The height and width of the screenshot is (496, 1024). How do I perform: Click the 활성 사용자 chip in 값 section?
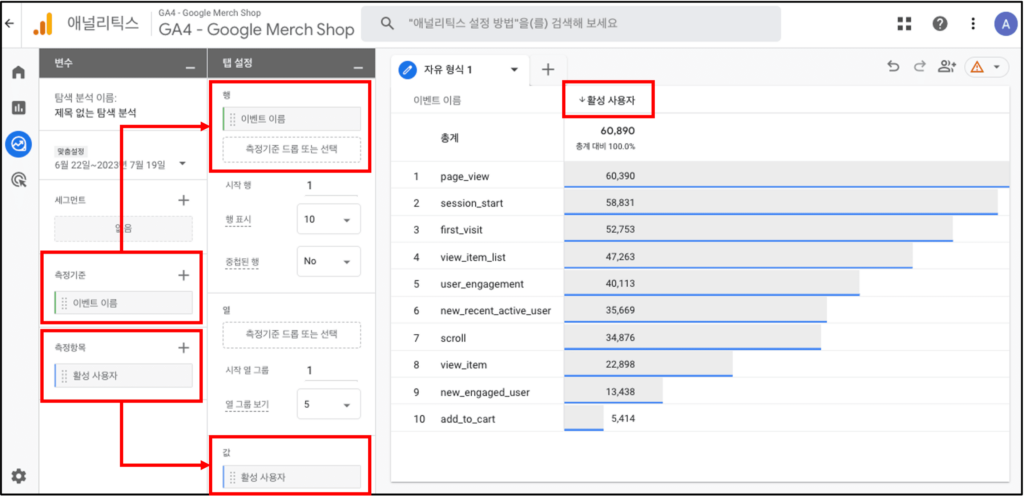tap(291, 477)
